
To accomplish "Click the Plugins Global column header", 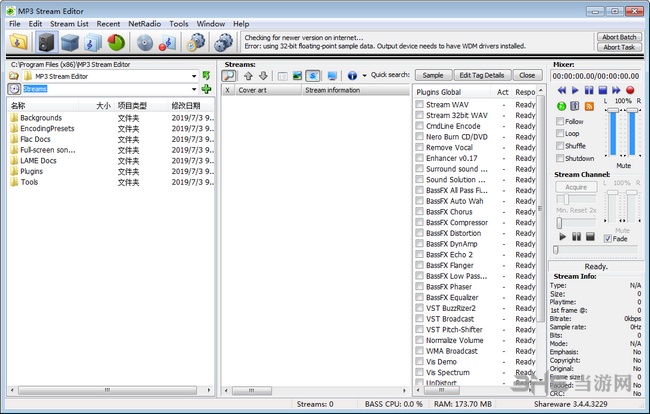I will click(x=452, y=92).
